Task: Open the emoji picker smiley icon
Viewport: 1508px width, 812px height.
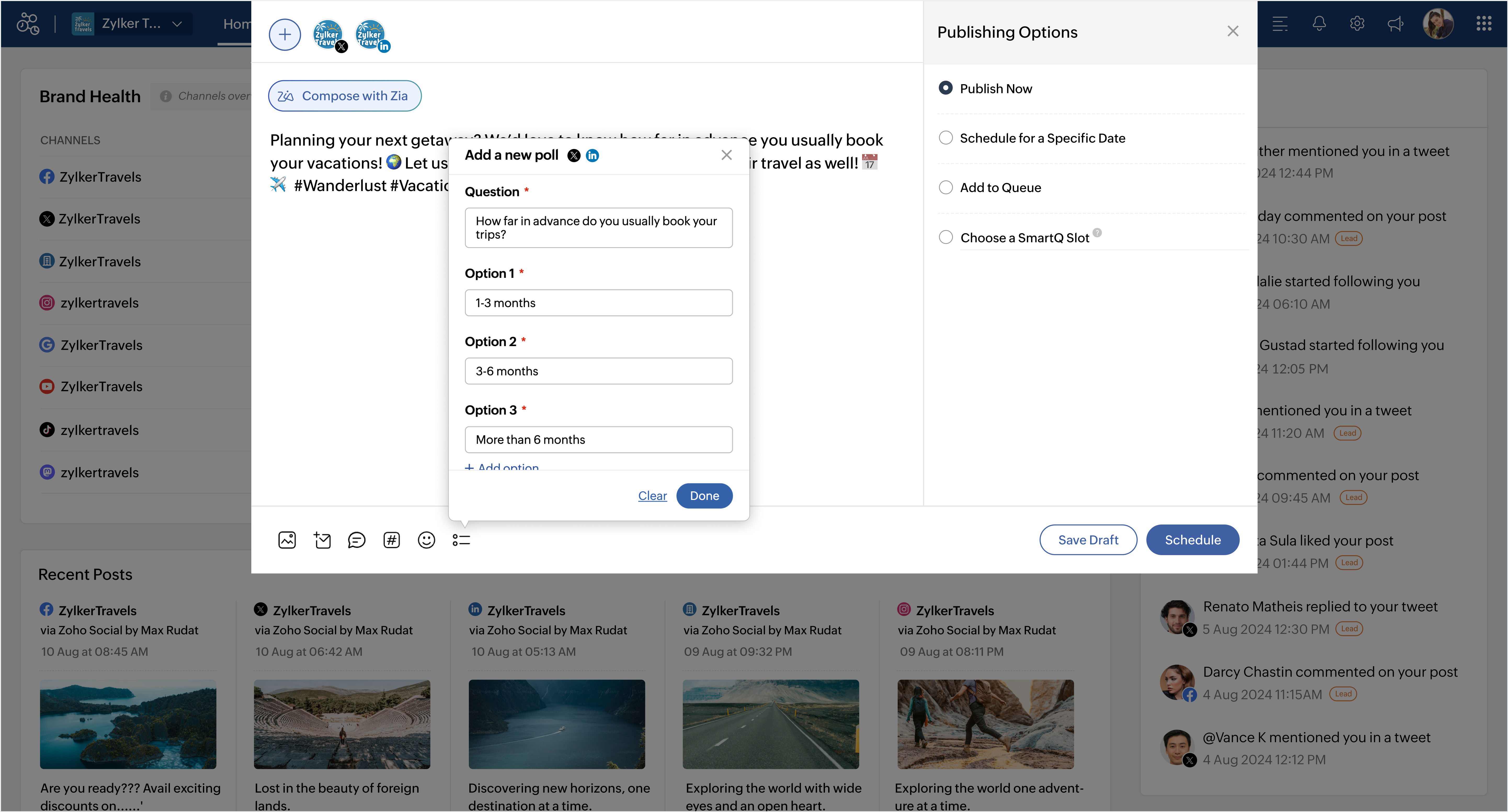Action: click(x=426, y=540)
